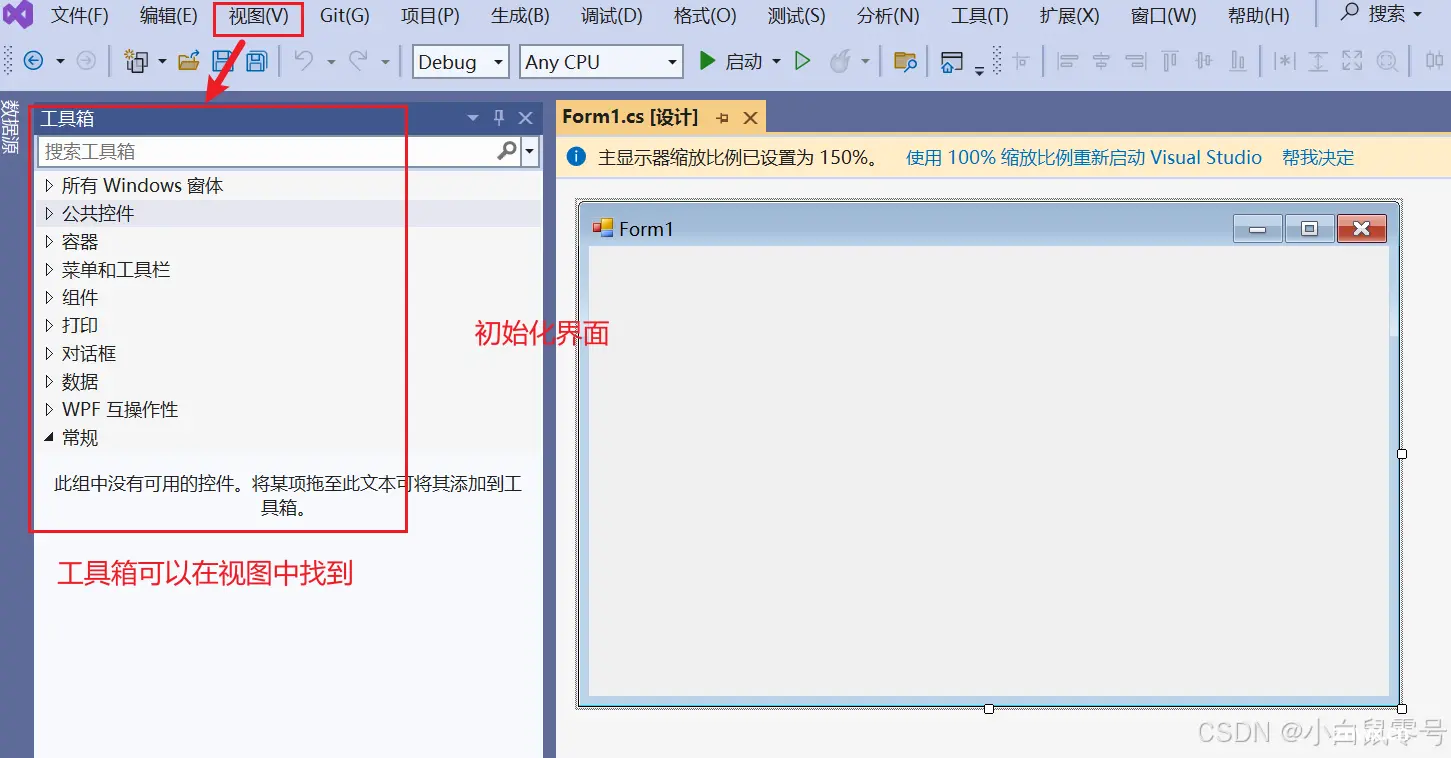Open the 格式(O) menu
1451x758 pixels.
click(x=705, y=16)
